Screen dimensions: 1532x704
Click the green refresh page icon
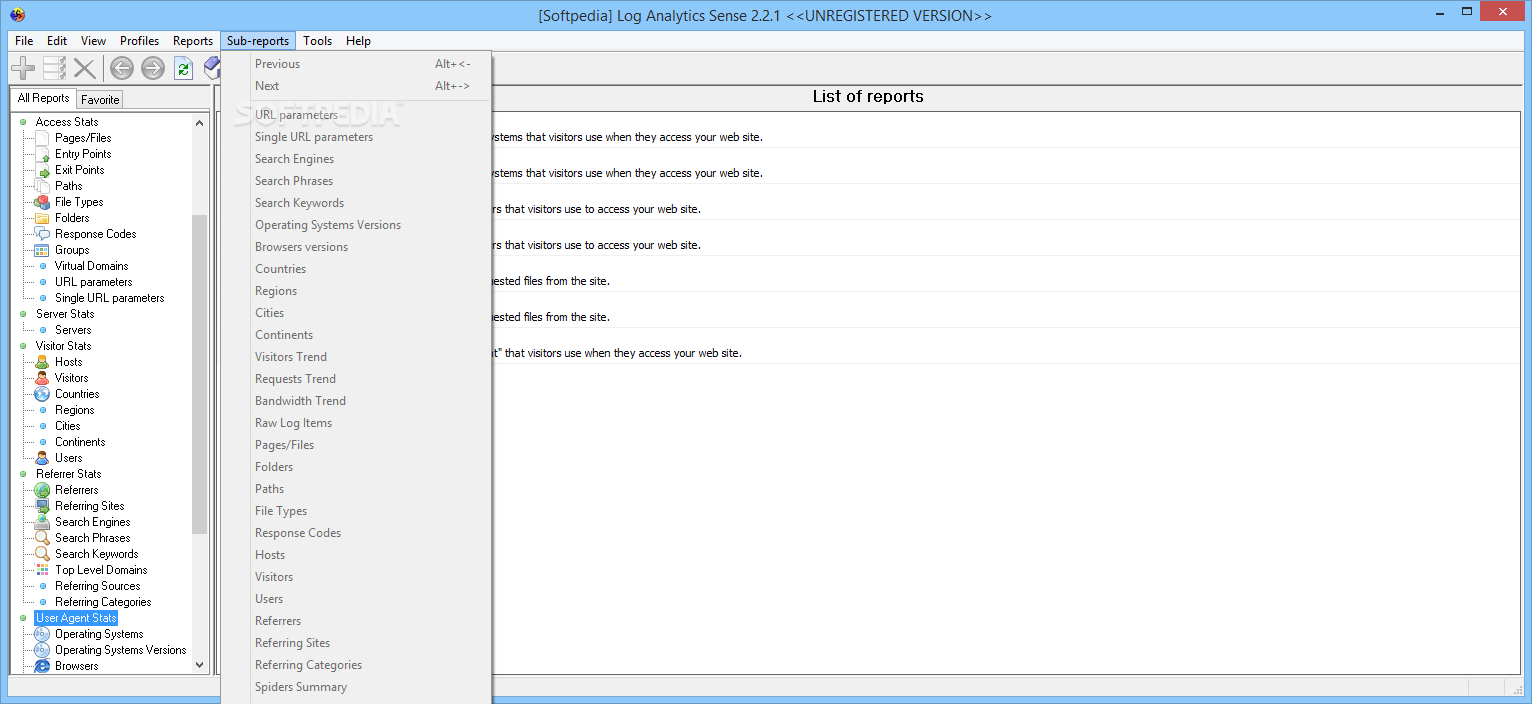(183, 68)
